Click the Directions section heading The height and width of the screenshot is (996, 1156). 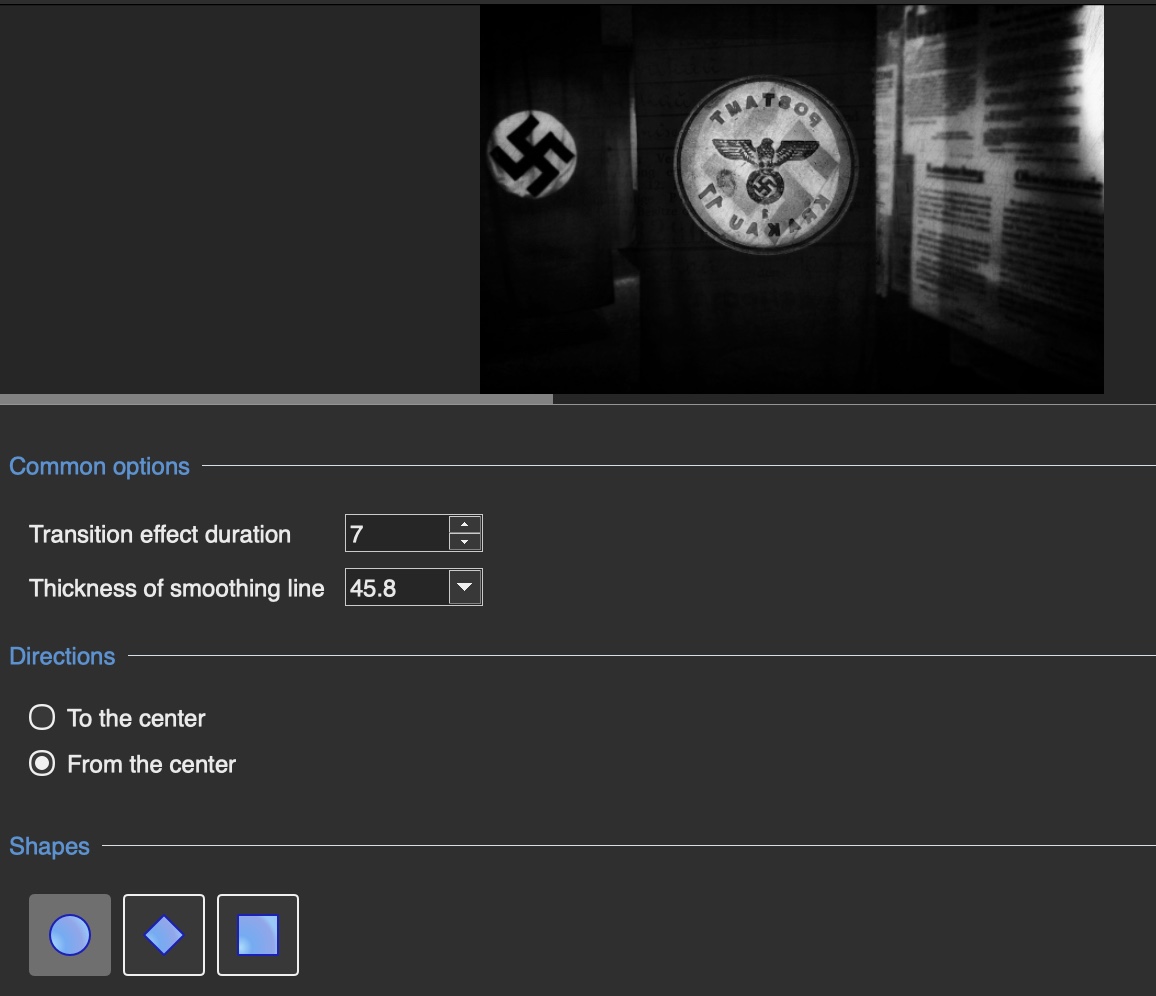(x=62, y=656)
